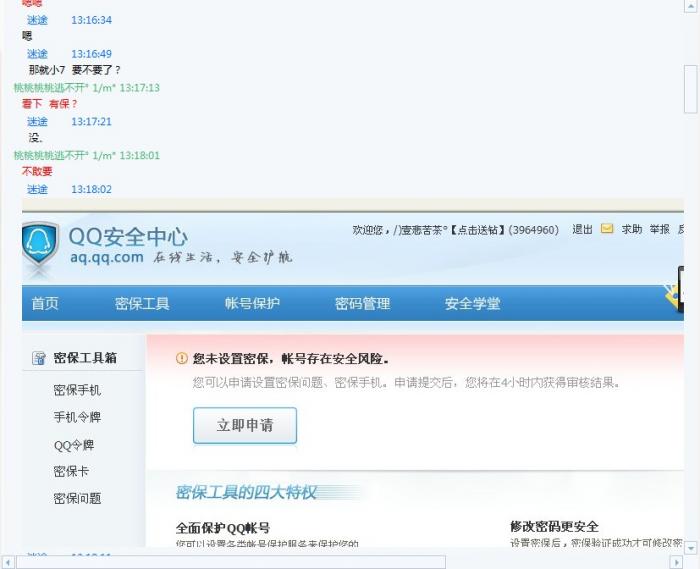Switch to the 帐号保护 tab
This screenshot has height=569, width=700.
pos(252,303)
